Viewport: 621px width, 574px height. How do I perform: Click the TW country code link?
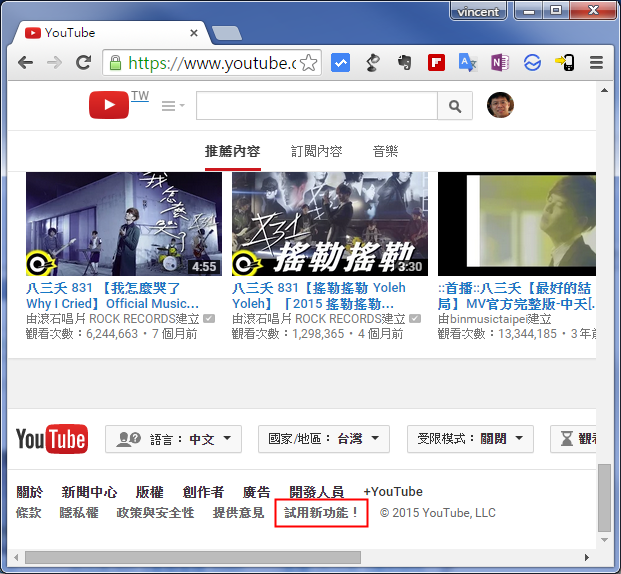pyautogui.click(x=140, y=96)
